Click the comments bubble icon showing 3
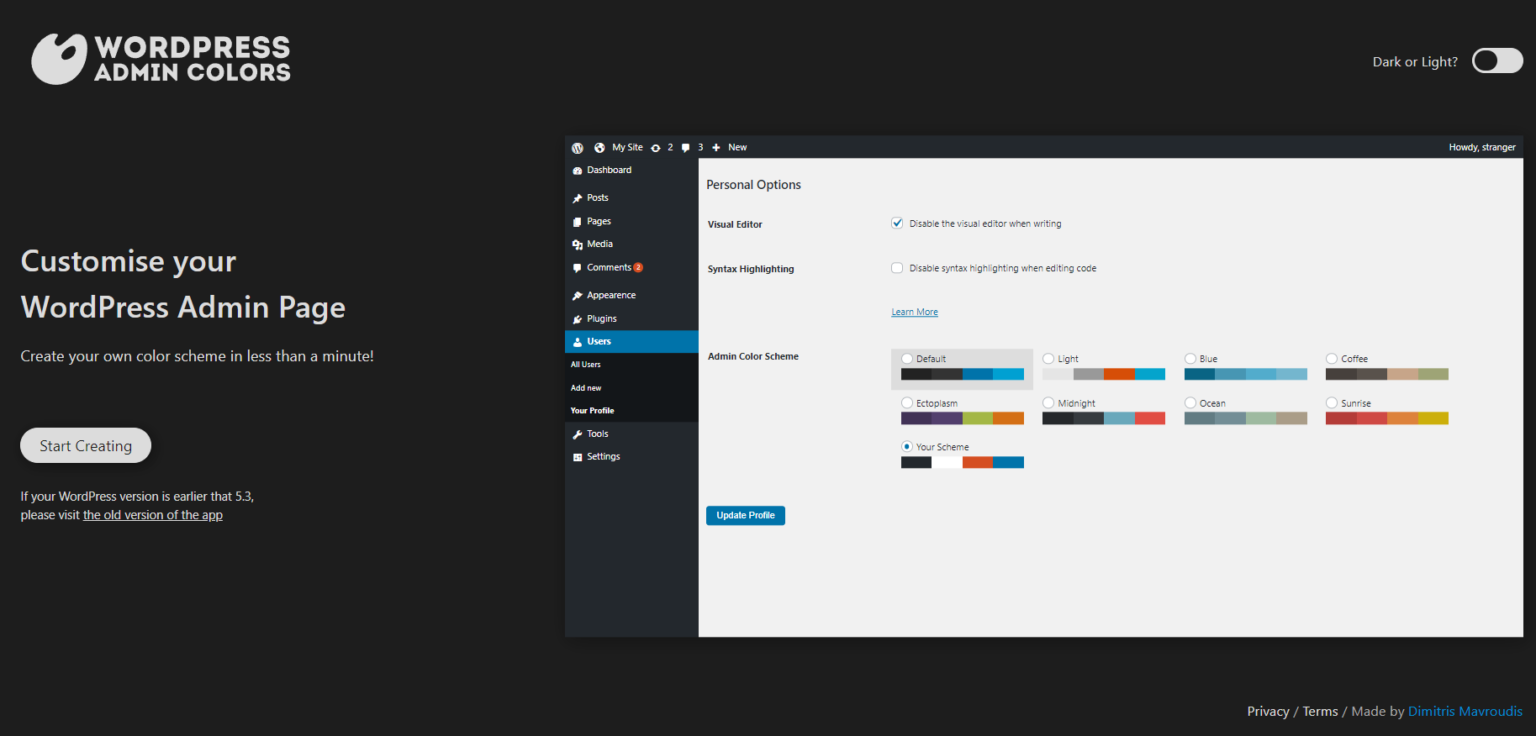The height and width of the screenshot is (736, 1536). coord(685,147)
